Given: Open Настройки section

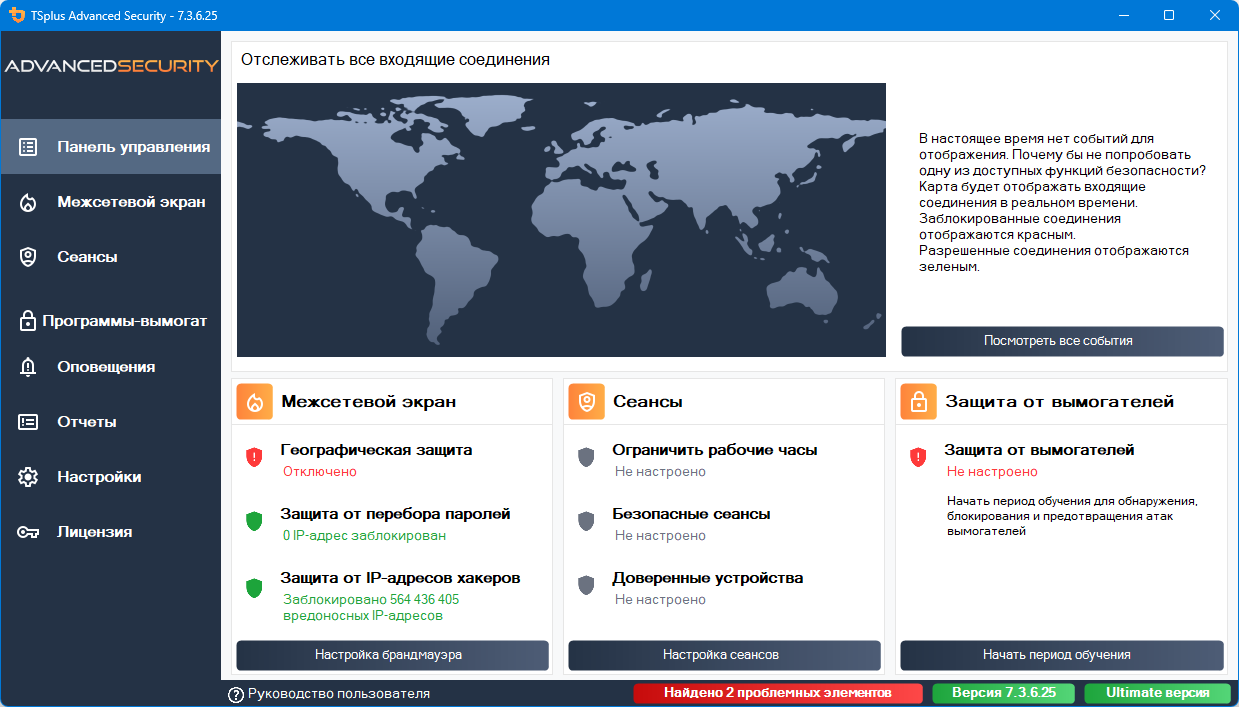Looking at the screenshot, I should pyautogui.click(x=110, y=477).
